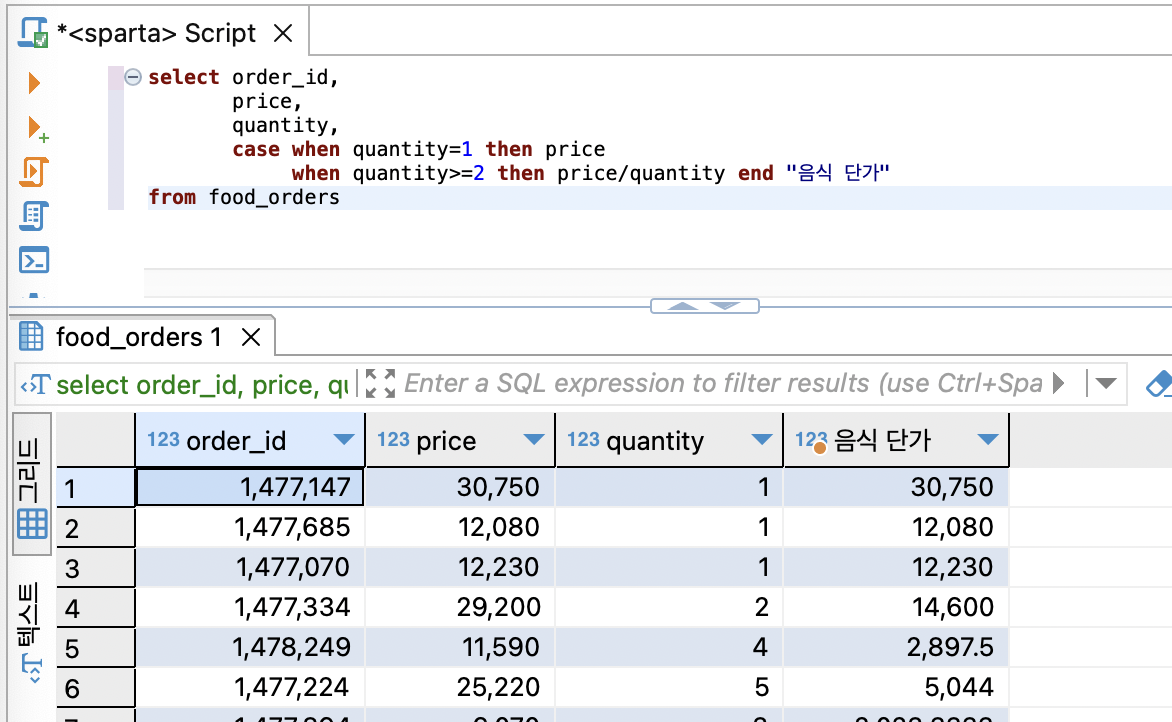Apply filter using the arrow button
1172x722 pixels.
click(1058, 383)
